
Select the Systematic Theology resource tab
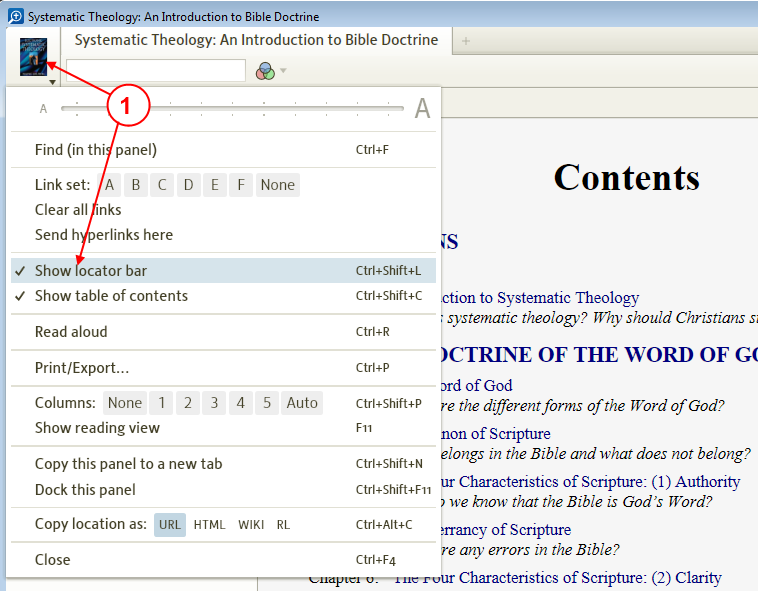point(256,40)
